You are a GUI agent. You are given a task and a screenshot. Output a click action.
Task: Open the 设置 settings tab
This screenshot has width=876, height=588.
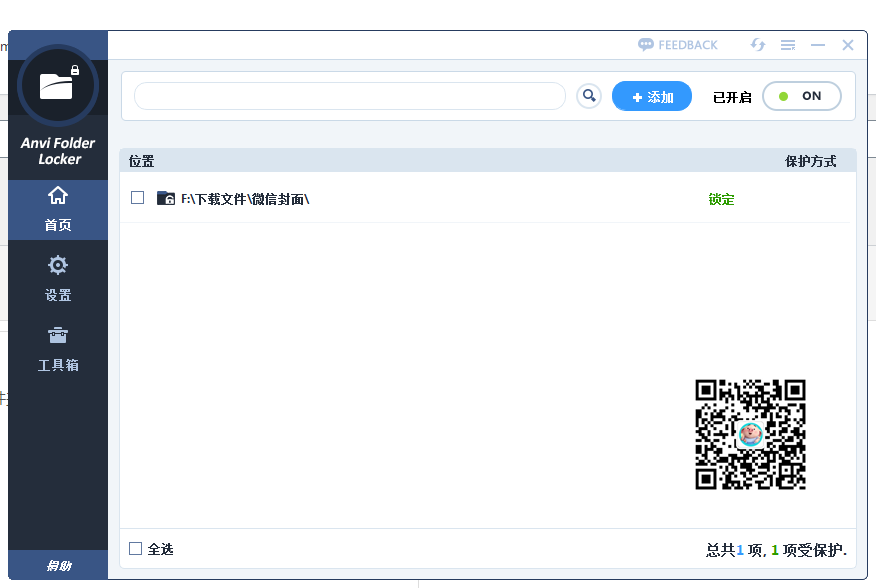coord(58,279)
